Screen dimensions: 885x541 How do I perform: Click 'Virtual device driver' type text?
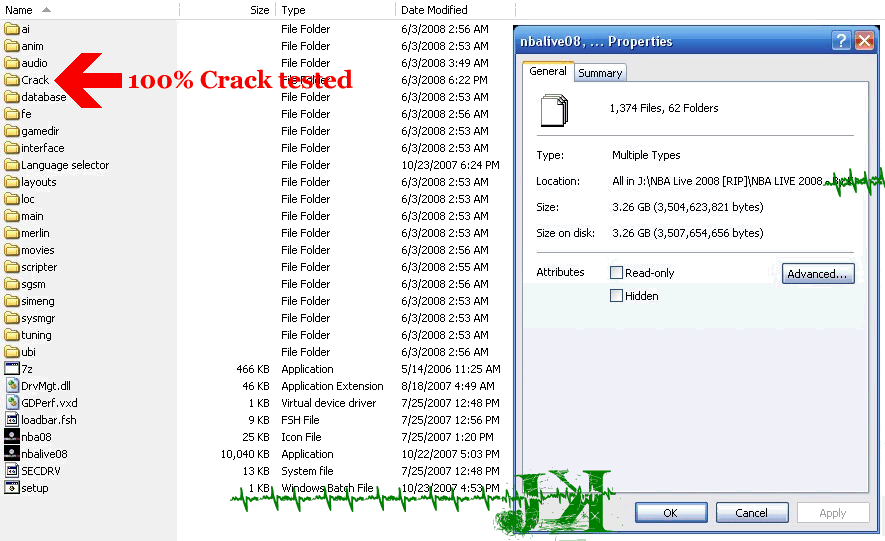(328, 403)
